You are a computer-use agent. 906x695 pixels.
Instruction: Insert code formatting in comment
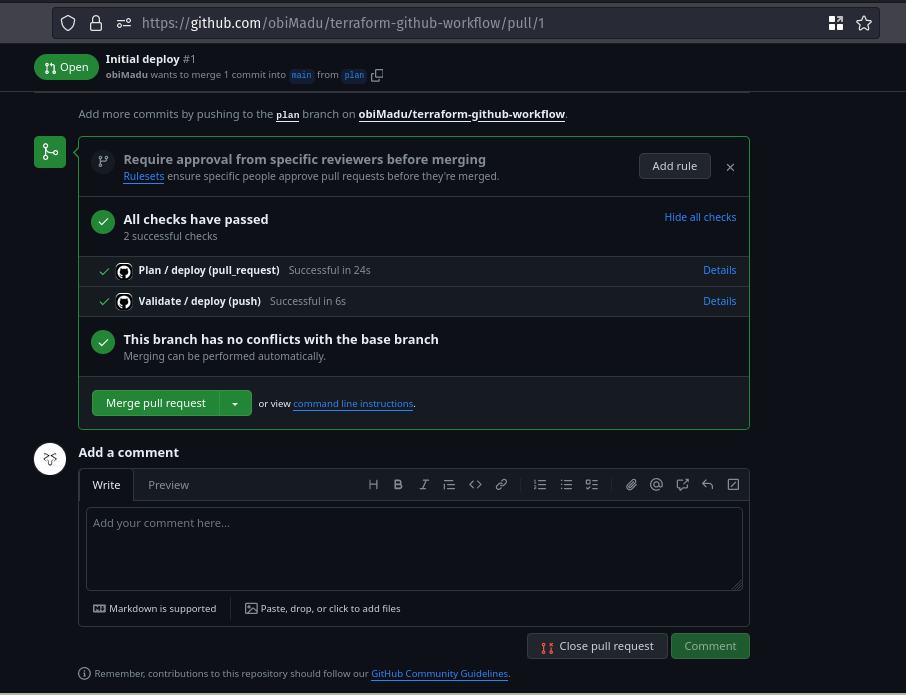(476, 485)
